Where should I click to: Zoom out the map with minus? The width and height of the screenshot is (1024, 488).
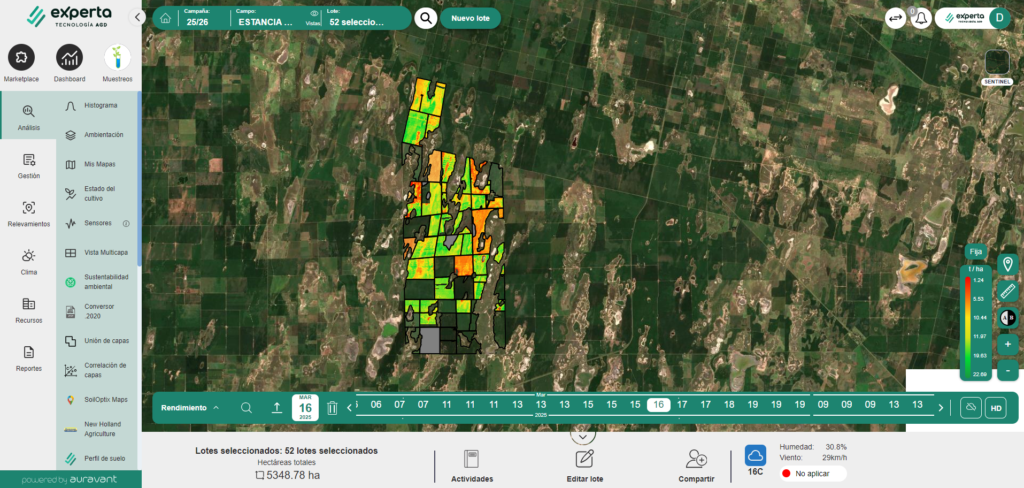click(1008, 371)
